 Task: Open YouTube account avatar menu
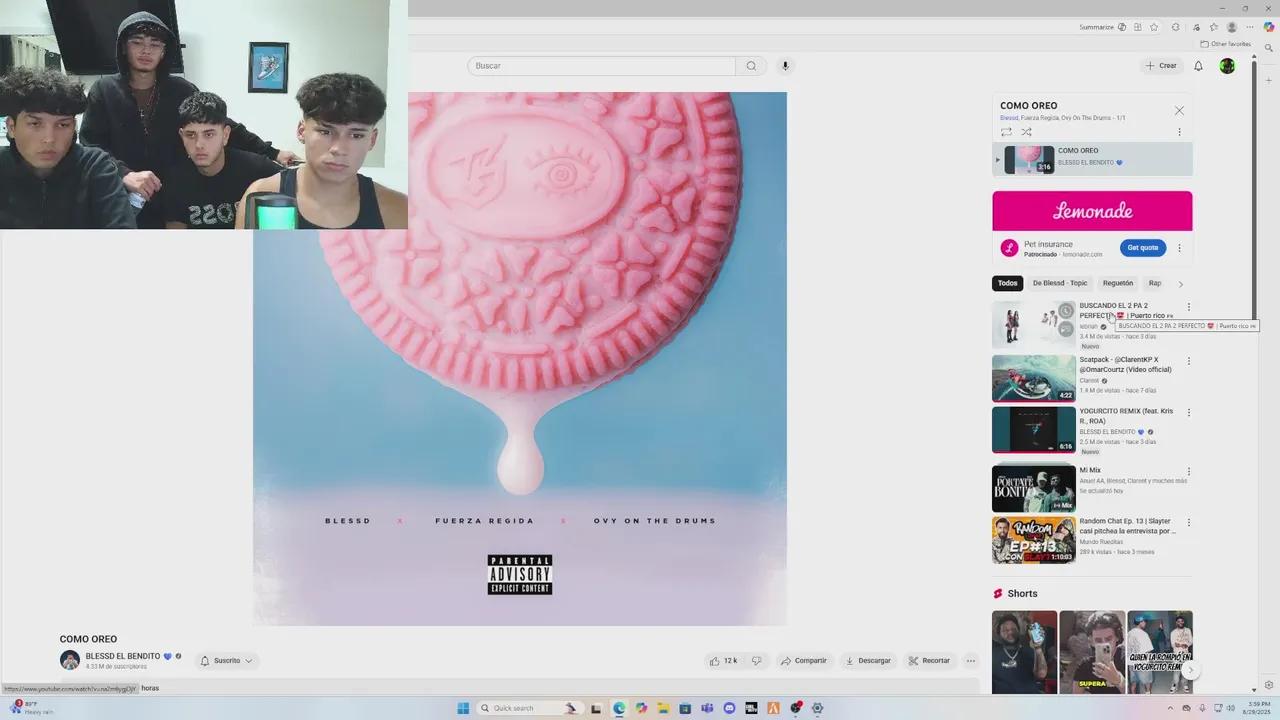pyautogui.click(x=1227, y=66)
